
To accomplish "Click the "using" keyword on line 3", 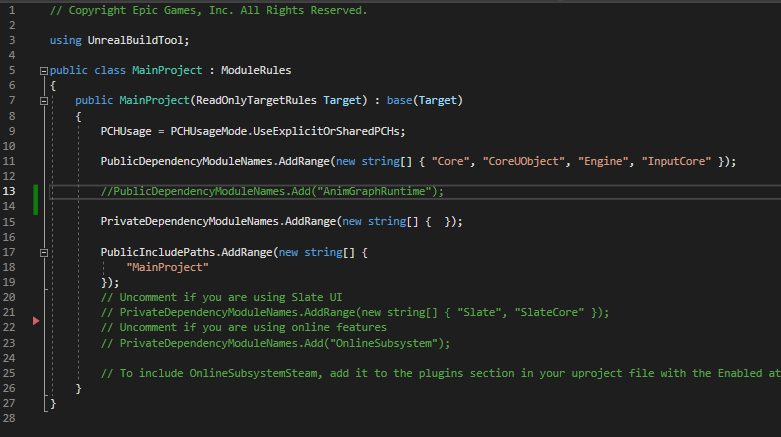I will pos(66,40).
